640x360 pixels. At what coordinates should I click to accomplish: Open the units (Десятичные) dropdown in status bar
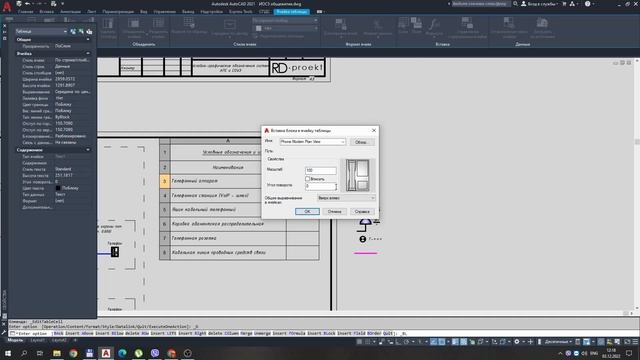click(558, 342)
